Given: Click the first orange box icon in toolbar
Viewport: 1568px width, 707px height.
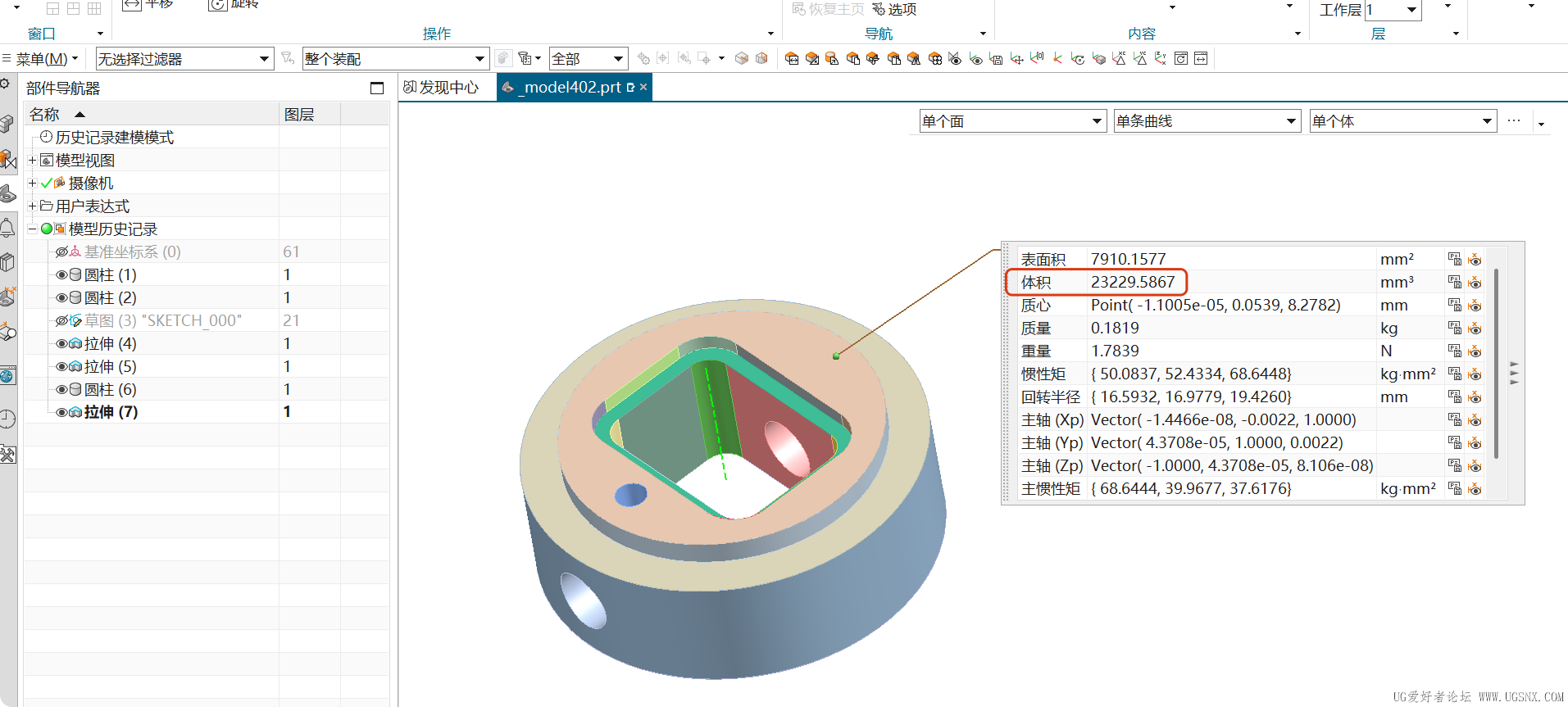Looking at the screenshot, I should (792, 59).
